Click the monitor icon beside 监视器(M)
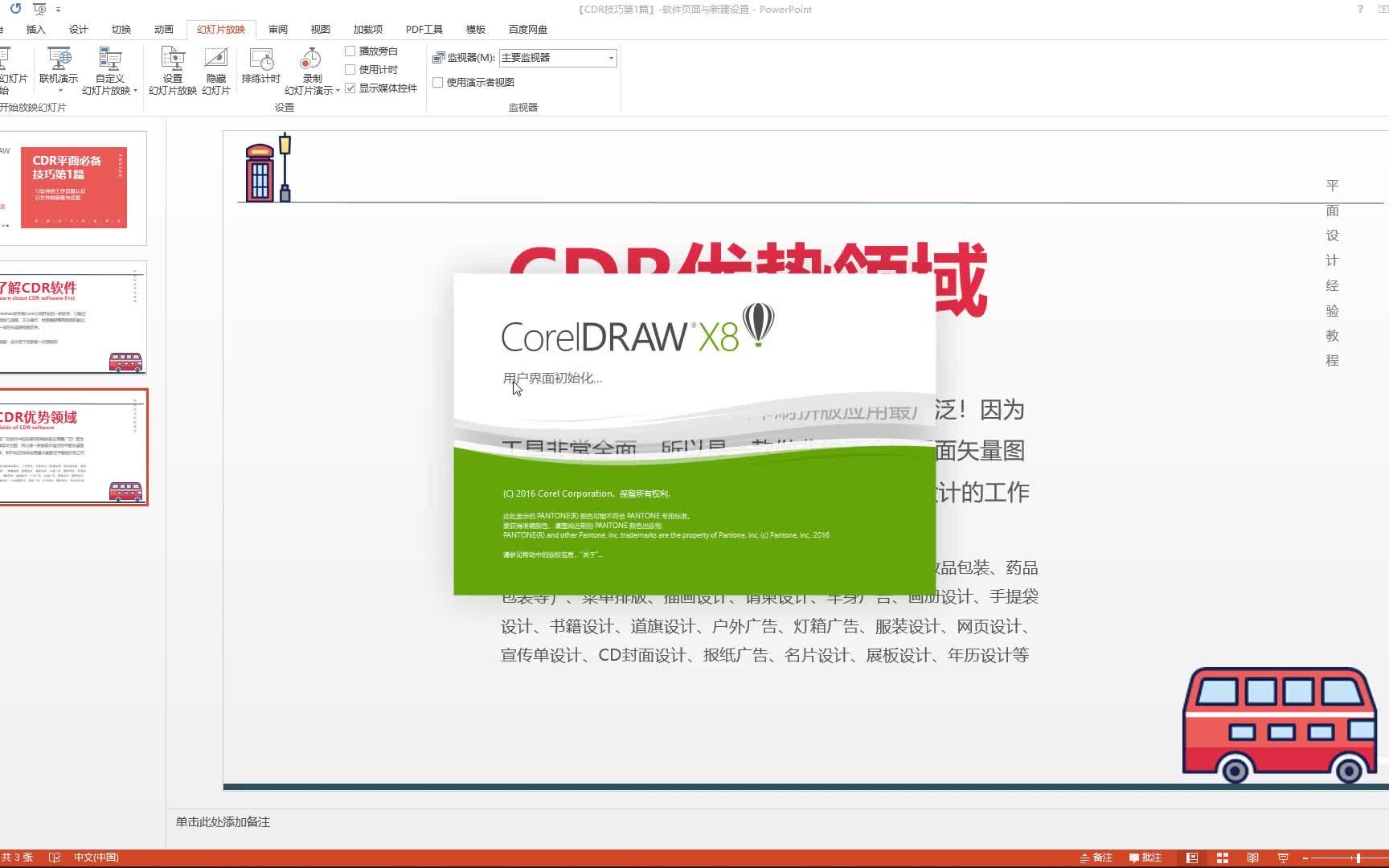The height and width of the screenshot is (868, 1389). point(439,58)
